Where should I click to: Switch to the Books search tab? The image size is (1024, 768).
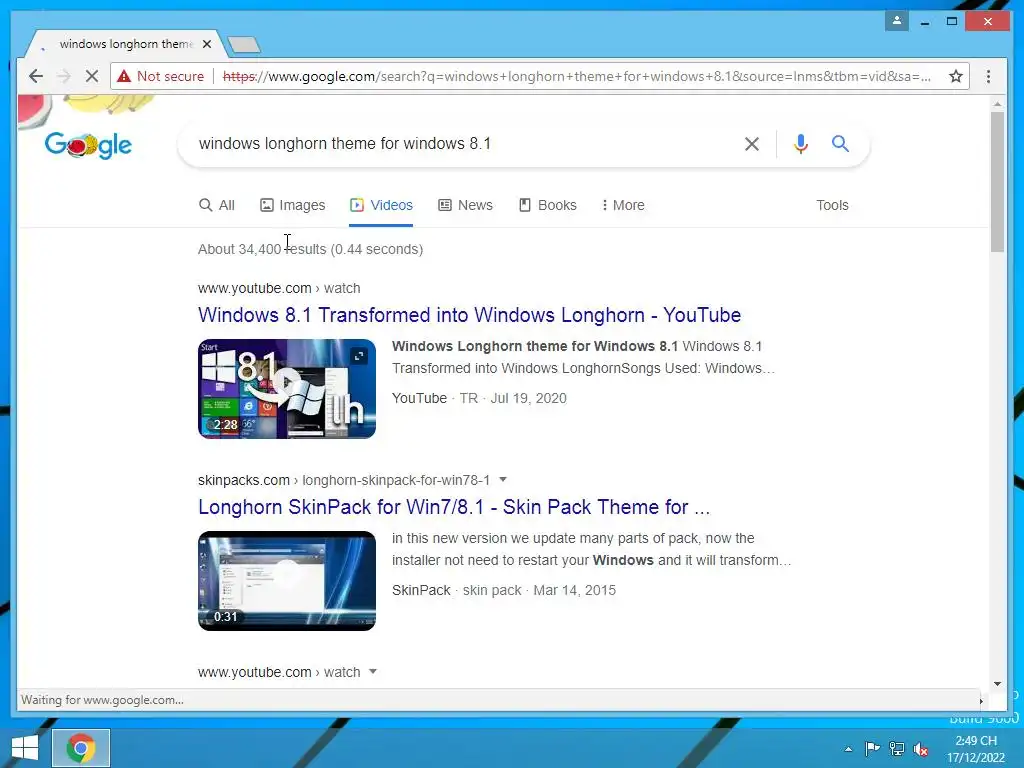548,205
